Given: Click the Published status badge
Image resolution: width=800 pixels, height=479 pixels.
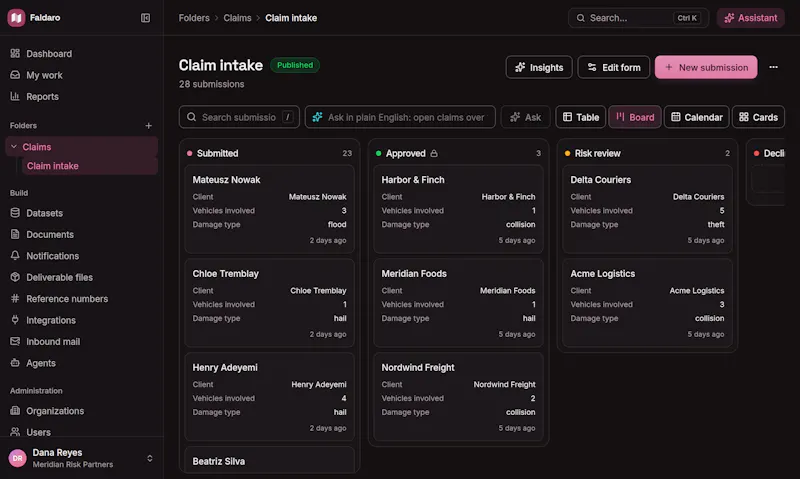Looking at the screenshot, I should tap(295, 65).
